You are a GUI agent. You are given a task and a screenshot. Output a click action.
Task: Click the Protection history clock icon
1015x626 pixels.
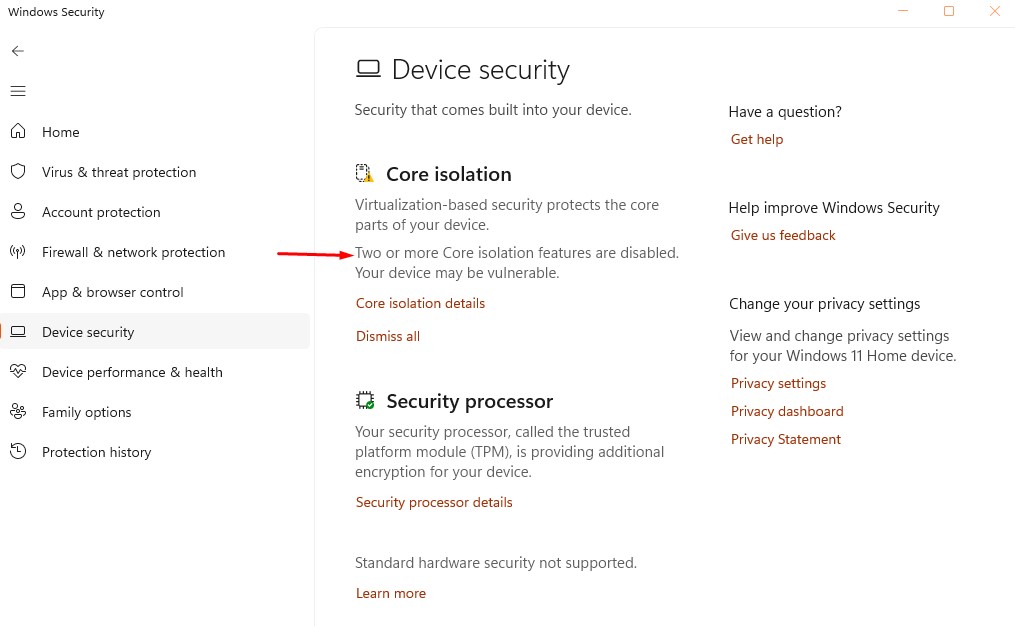coord(17,452)
